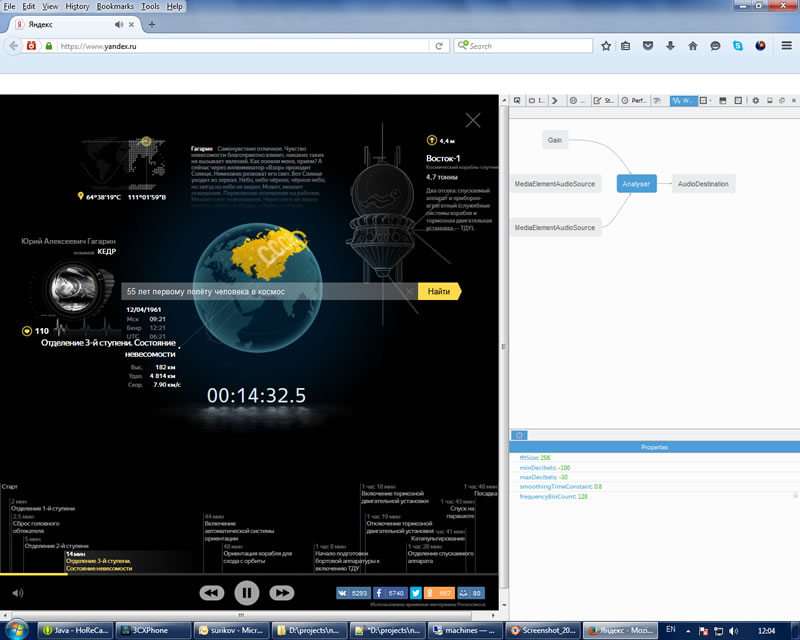Viewport: 800px width, 640px height.
Task: Open the Performance devtools tab
Action: pyautogui.click(x=634, y=101)
